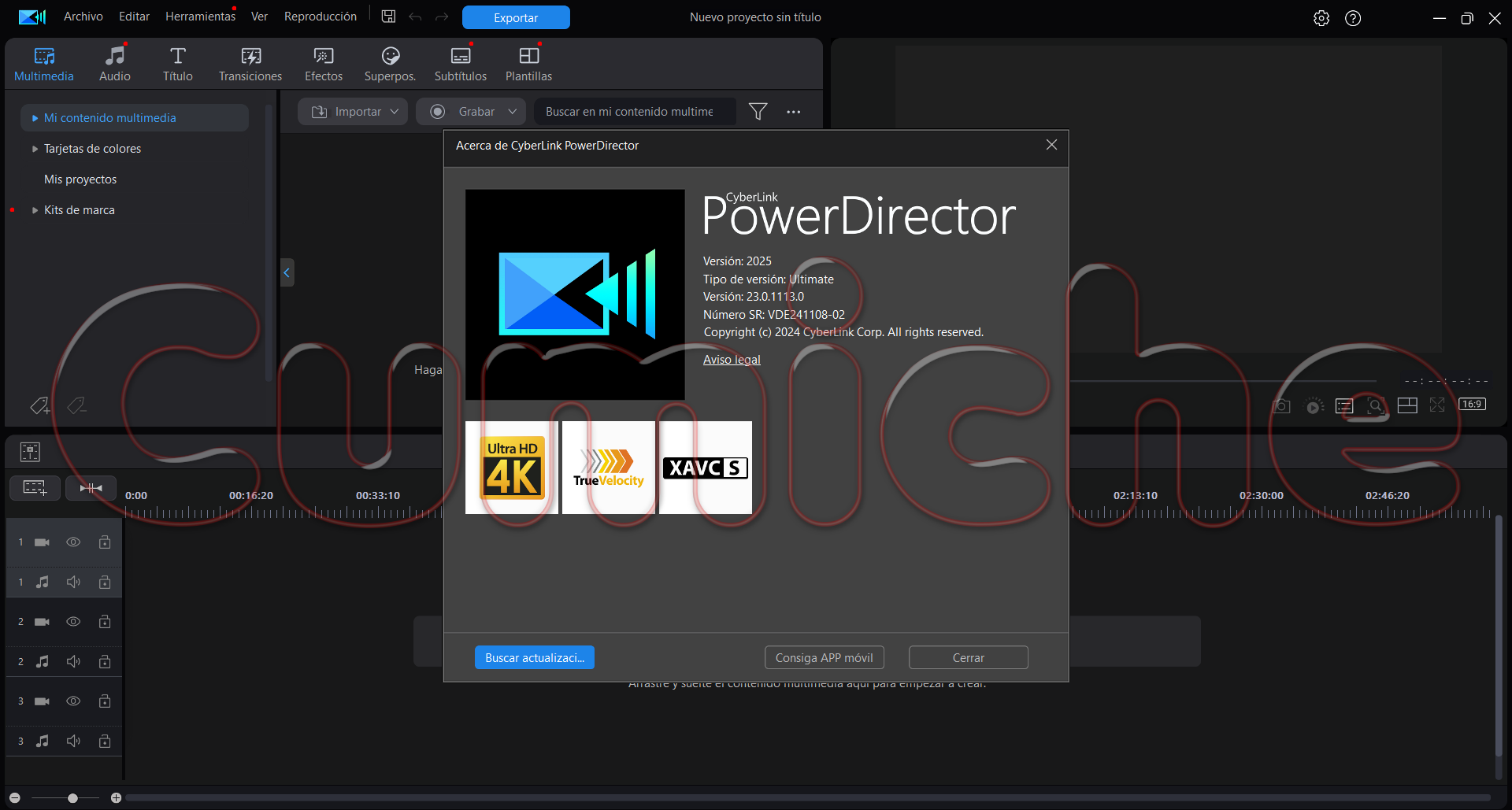This screenshot has height=810, width=1512.
Task: Open the library more options menu
Action: (793, 112)
